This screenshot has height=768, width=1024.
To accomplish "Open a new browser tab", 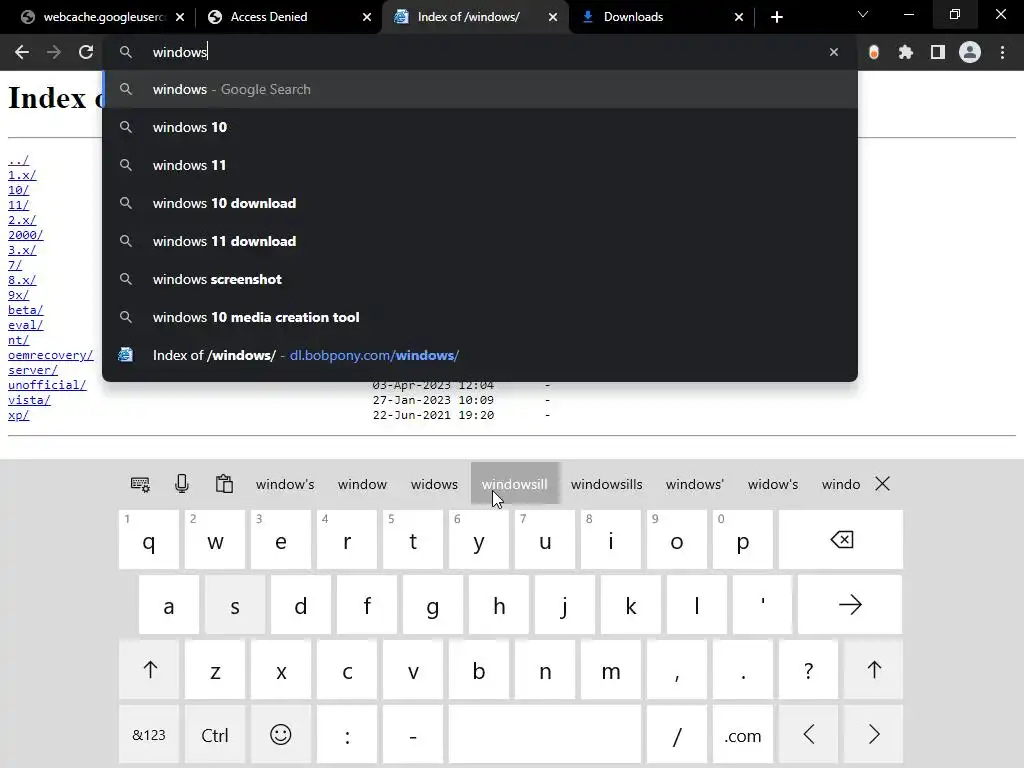I will point(776,17).
